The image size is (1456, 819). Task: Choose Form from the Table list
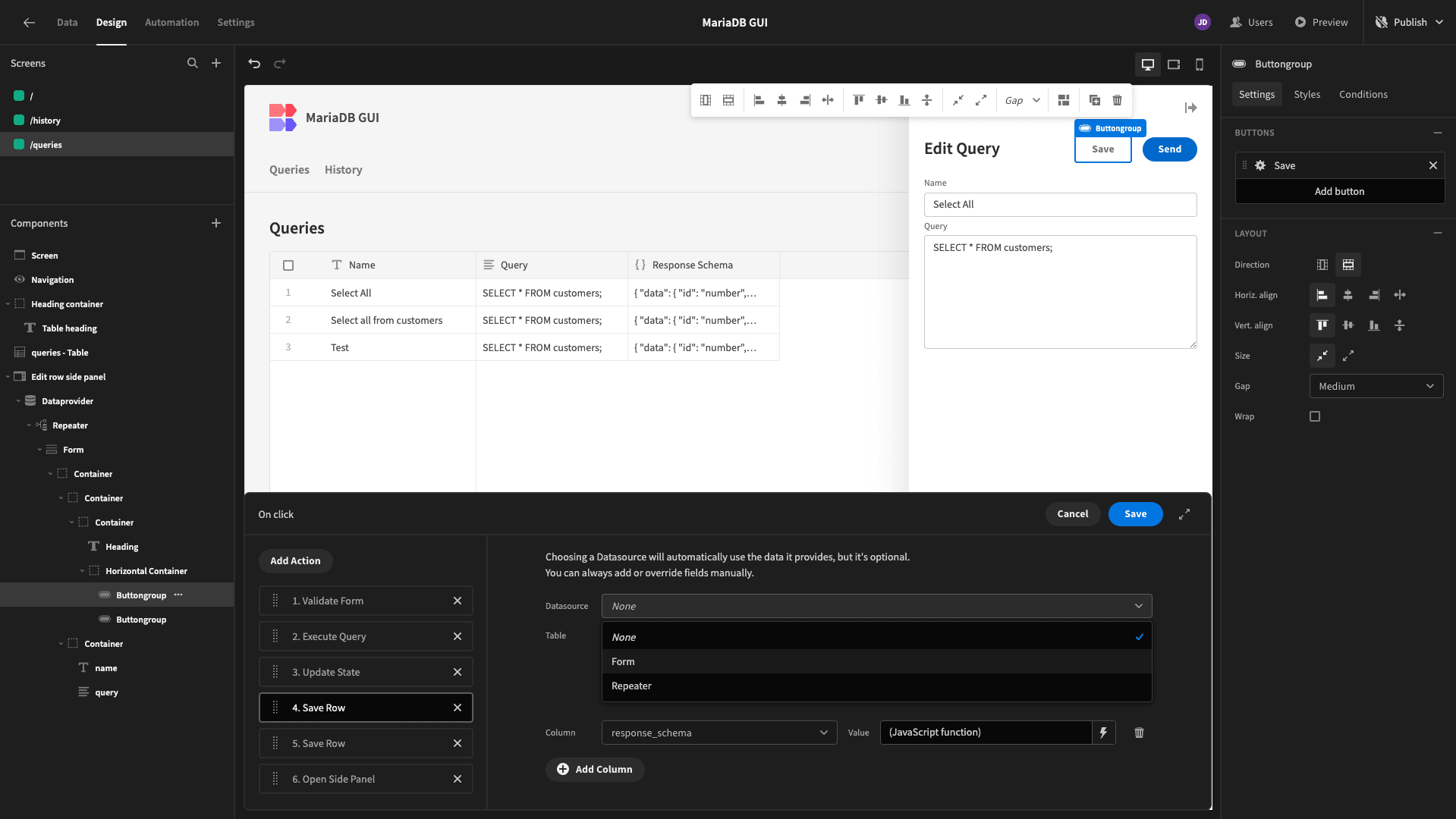coord(876,661)
